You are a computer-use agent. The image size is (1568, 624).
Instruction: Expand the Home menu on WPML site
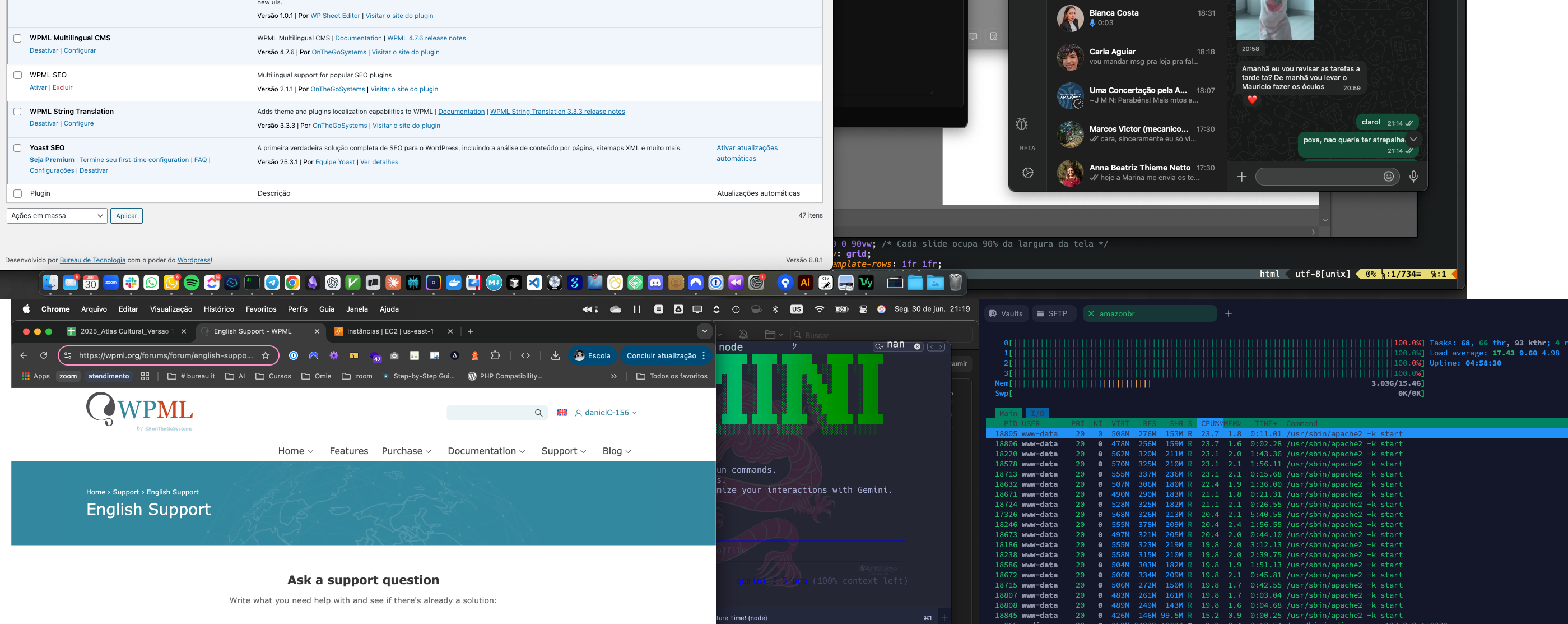(x=295, y=451)
